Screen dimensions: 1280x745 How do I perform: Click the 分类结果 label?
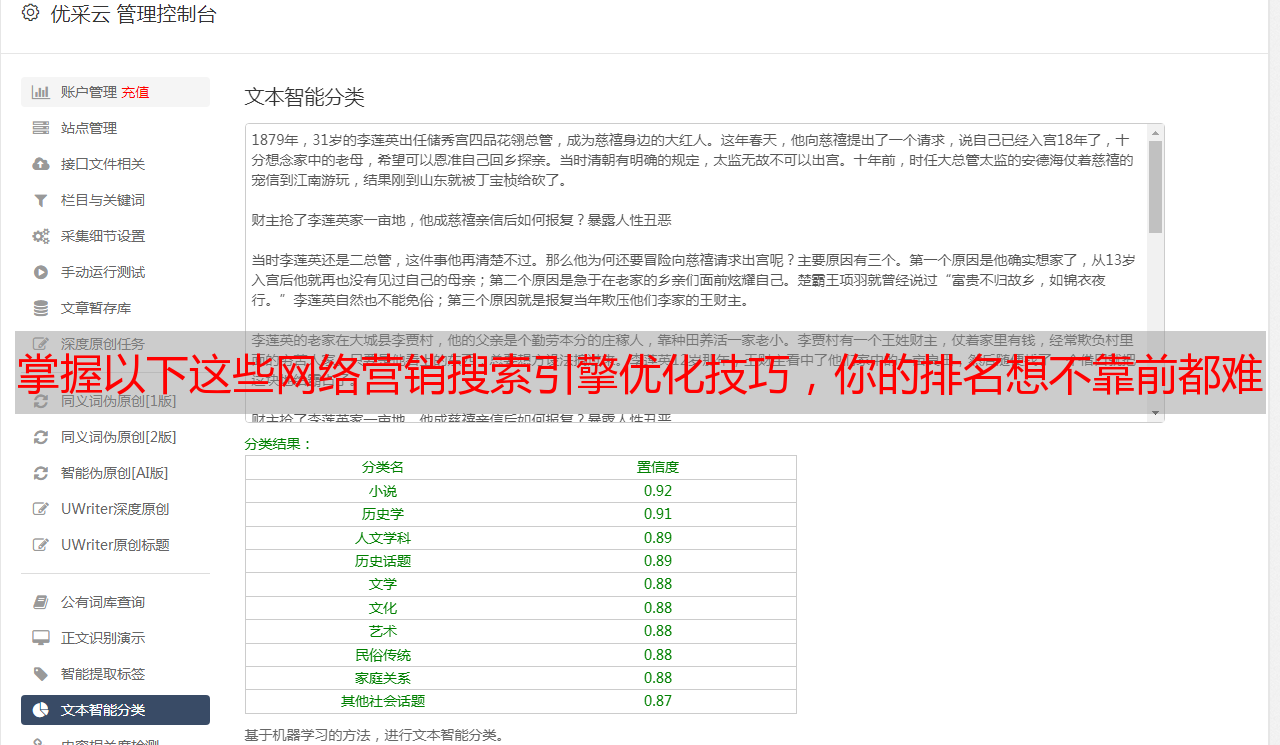click(x=279, y=444)
